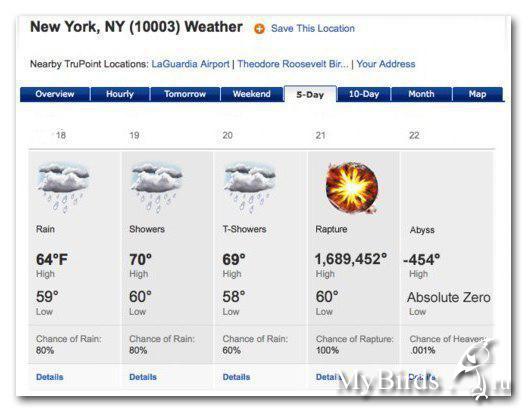Open the LaGuardia Airport location link
The height and width of the screenshot is (412, 532).
click(x=190, y=64)
